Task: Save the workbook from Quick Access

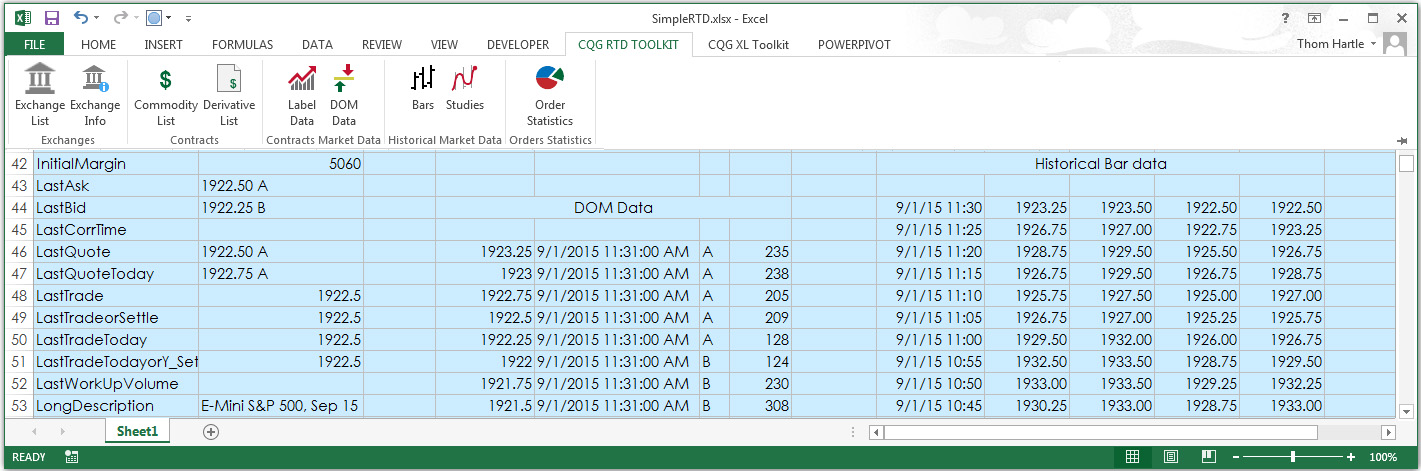Action: pyautogui.click(x=51, y=18)
